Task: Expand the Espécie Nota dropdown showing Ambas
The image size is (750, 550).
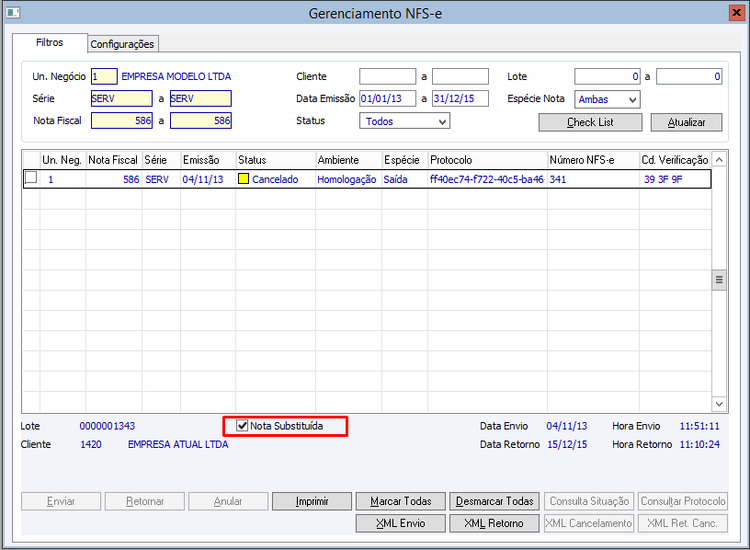Action: pos(607,99)
